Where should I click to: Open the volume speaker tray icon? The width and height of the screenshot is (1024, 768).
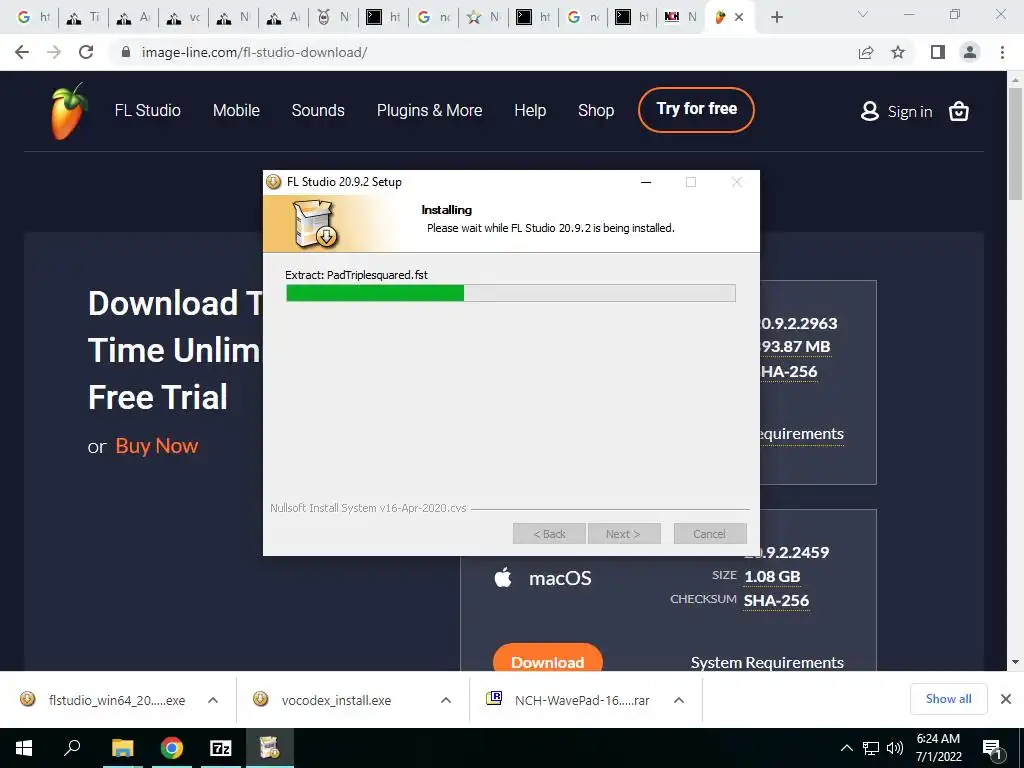pos(895,748)
